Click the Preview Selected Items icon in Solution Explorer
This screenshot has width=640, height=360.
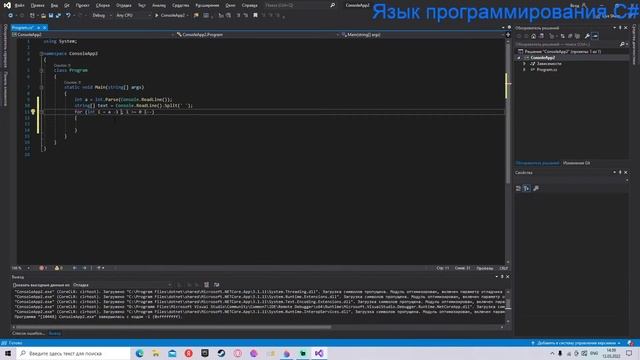(x=595, y=36)
